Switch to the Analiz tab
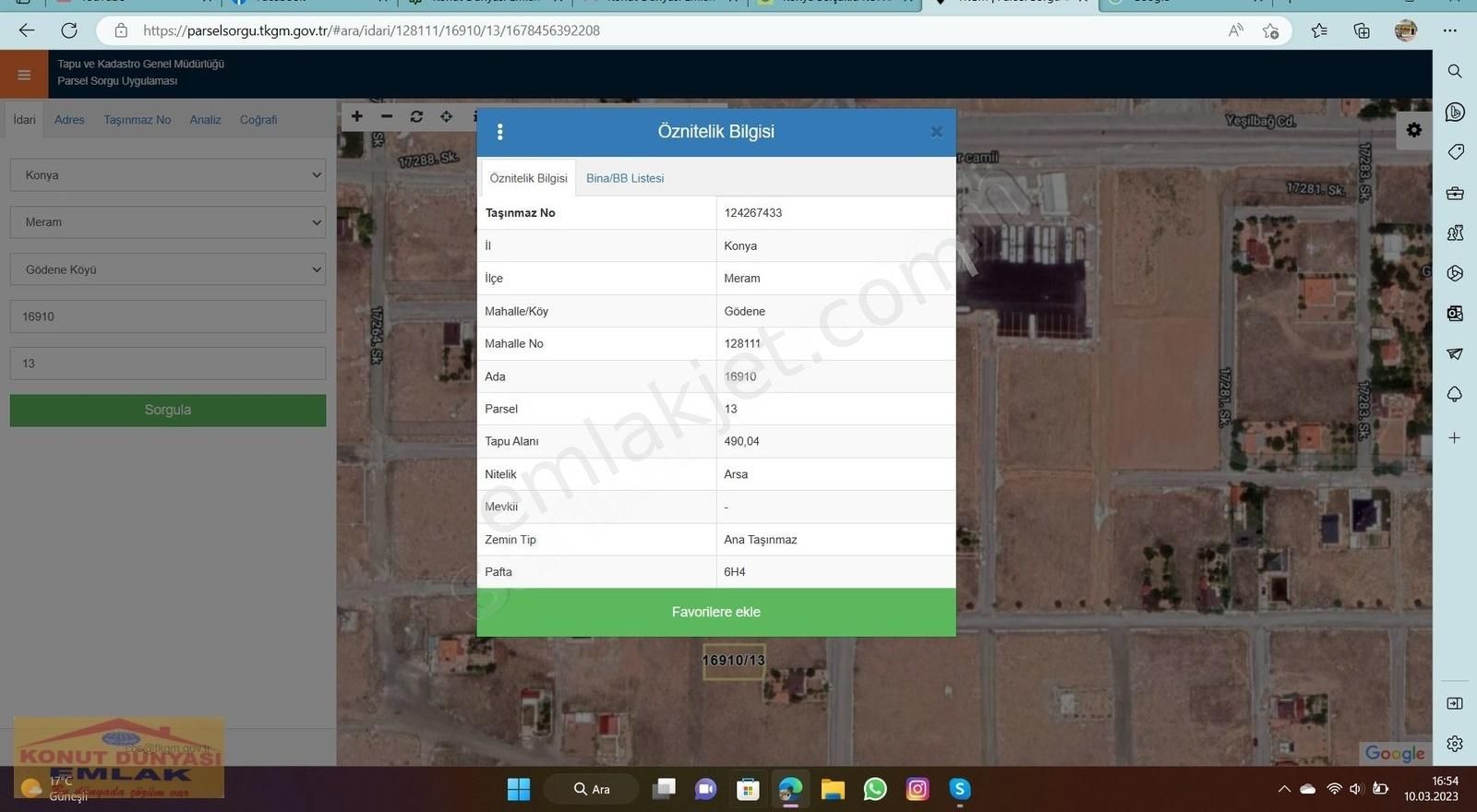 (x=205, y=120)
